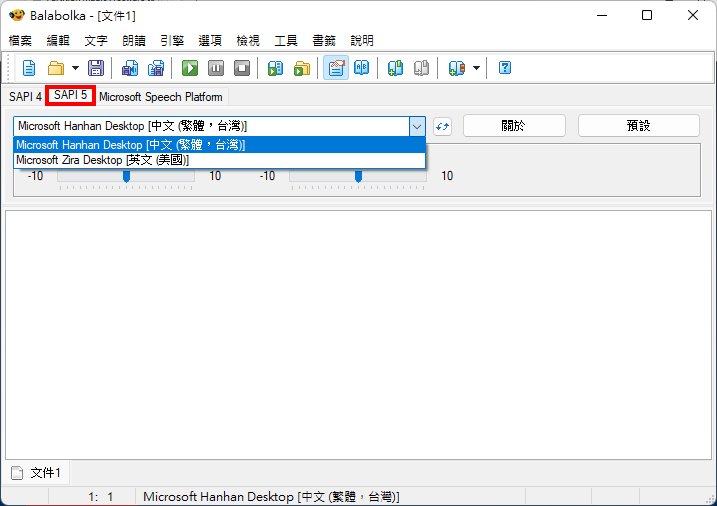Select the 文件1 document tab at bottom

(x=37, y=473)
